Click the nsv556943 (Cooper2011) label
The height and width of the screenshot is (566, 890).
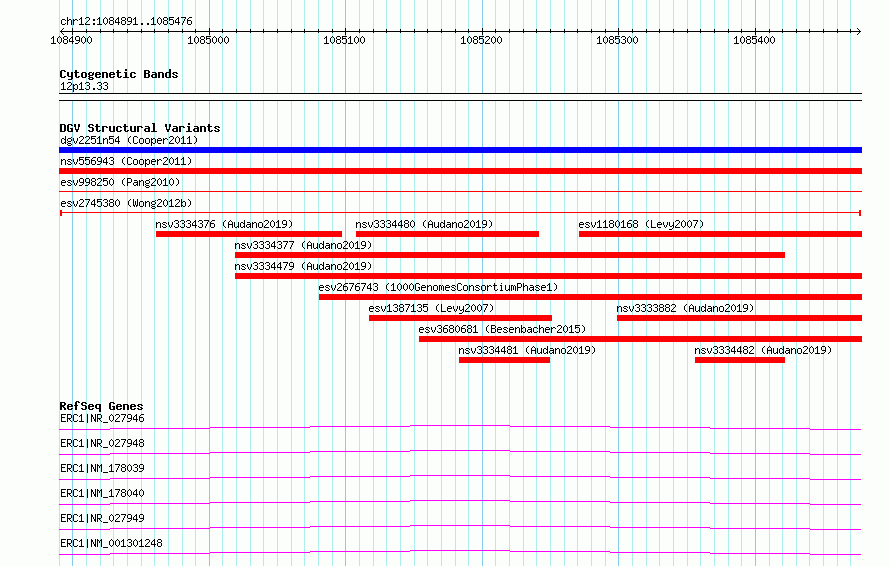point(126,161)
